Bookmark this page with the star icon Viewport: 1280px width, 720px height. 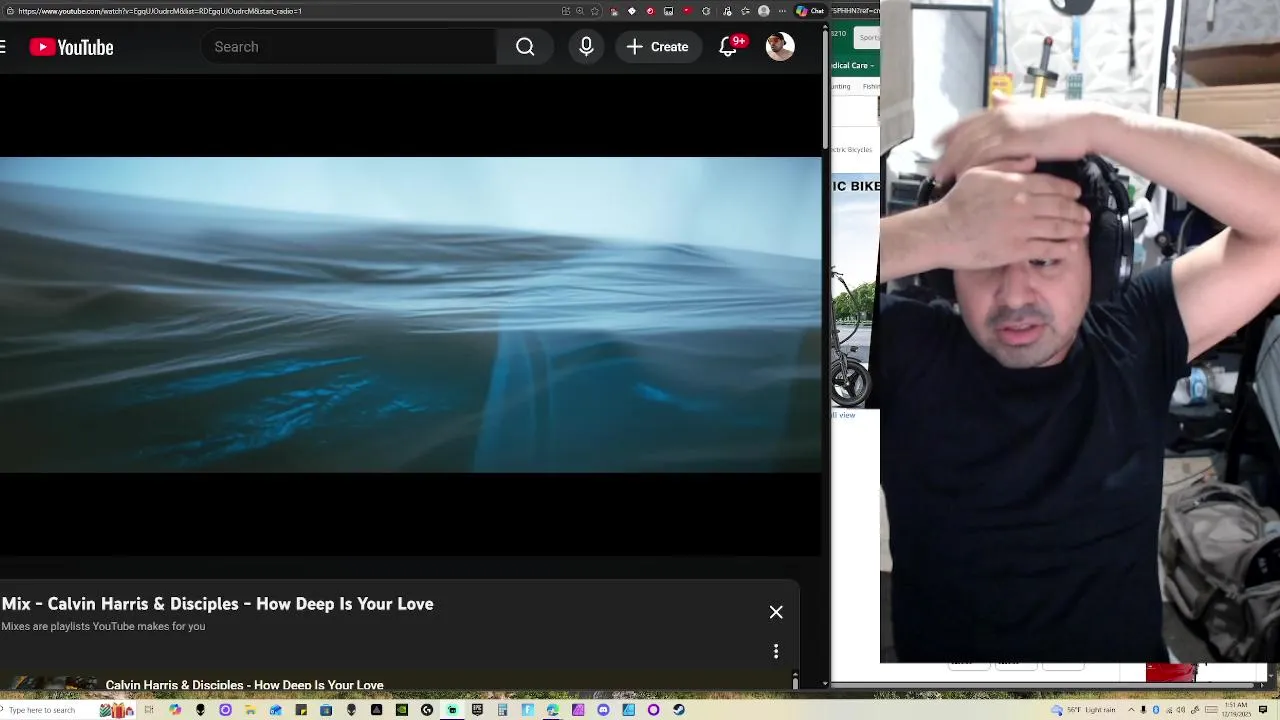coord(595,11)
